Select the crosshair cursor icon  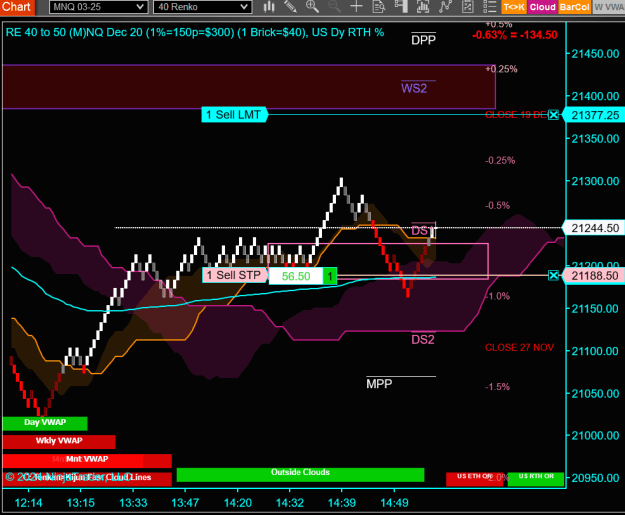click(x=356, y=6)
